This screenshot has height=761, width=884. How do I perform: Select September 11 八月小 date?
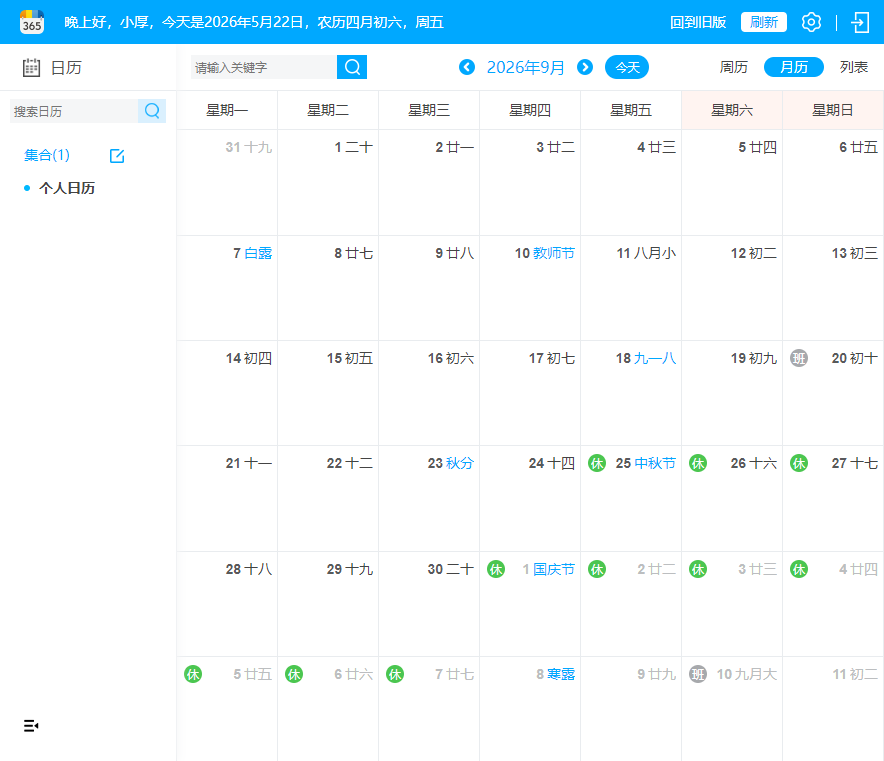[x=646, y=253]
